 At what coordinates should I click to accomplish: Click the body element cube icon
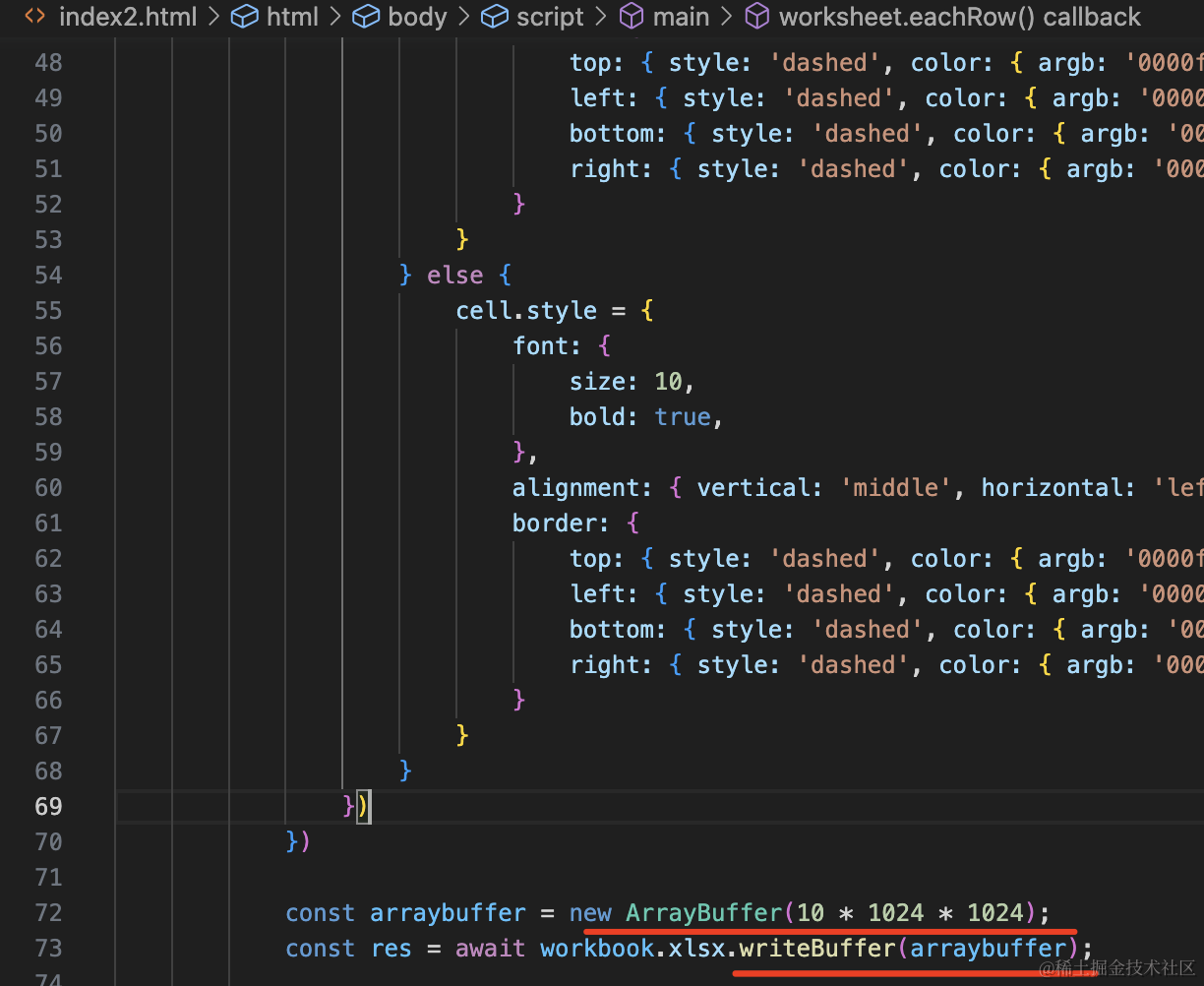coord(366,17)
